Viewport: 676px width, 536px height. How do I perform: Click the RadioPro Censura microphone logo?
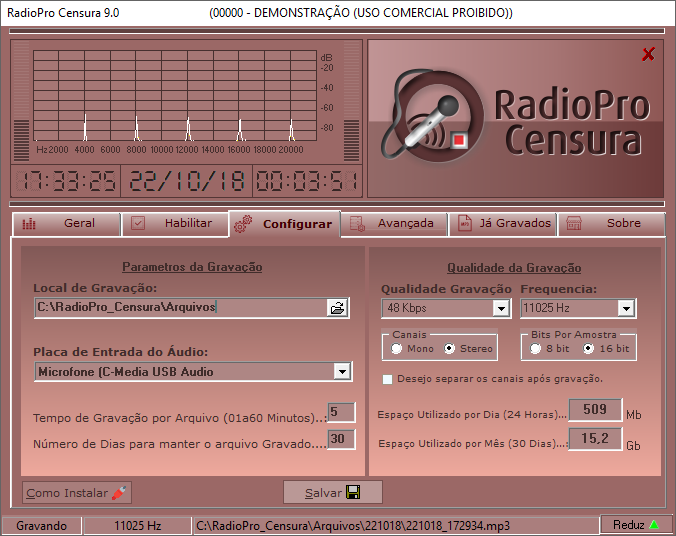(x=431, y=116)
